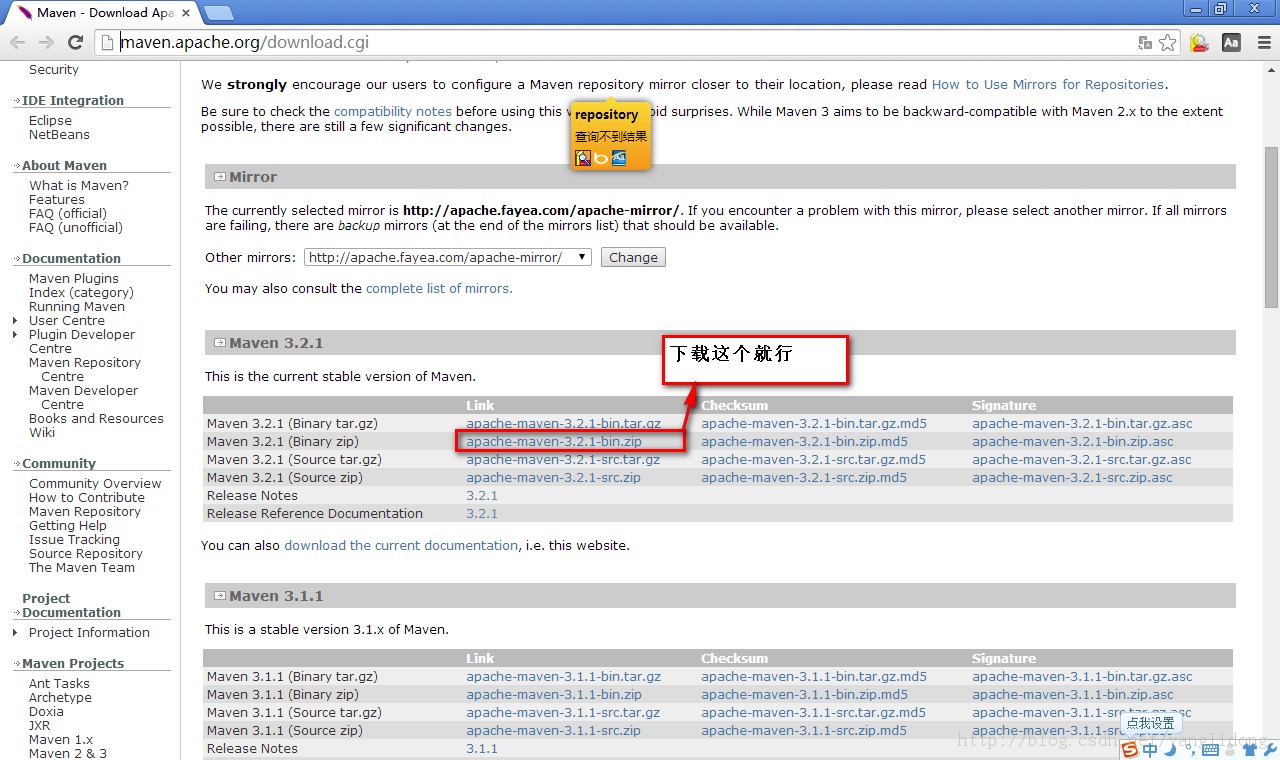Open complete list of mirrors link

[439, 288]
